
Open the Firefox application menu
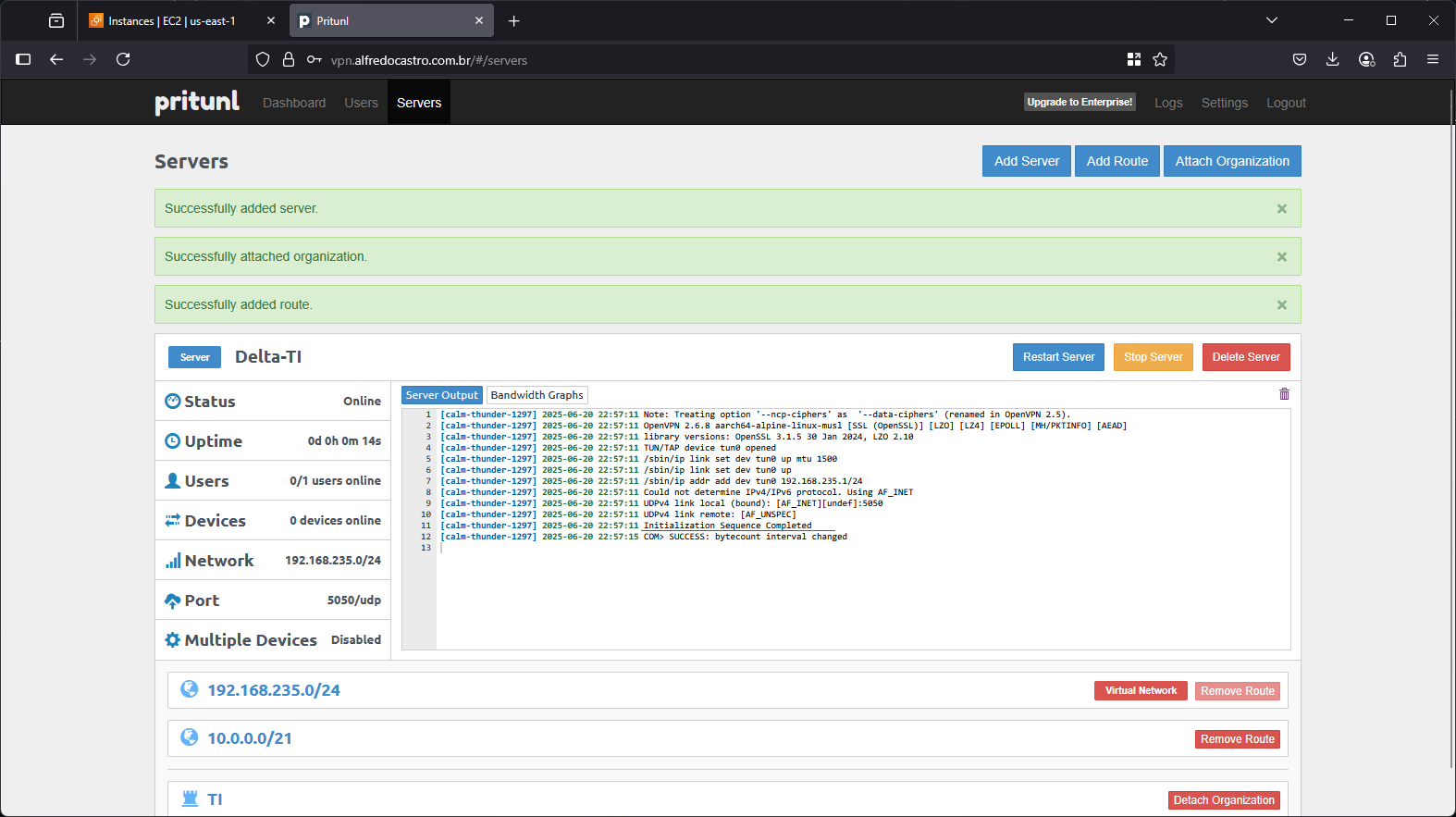[x=1433, y=60]
